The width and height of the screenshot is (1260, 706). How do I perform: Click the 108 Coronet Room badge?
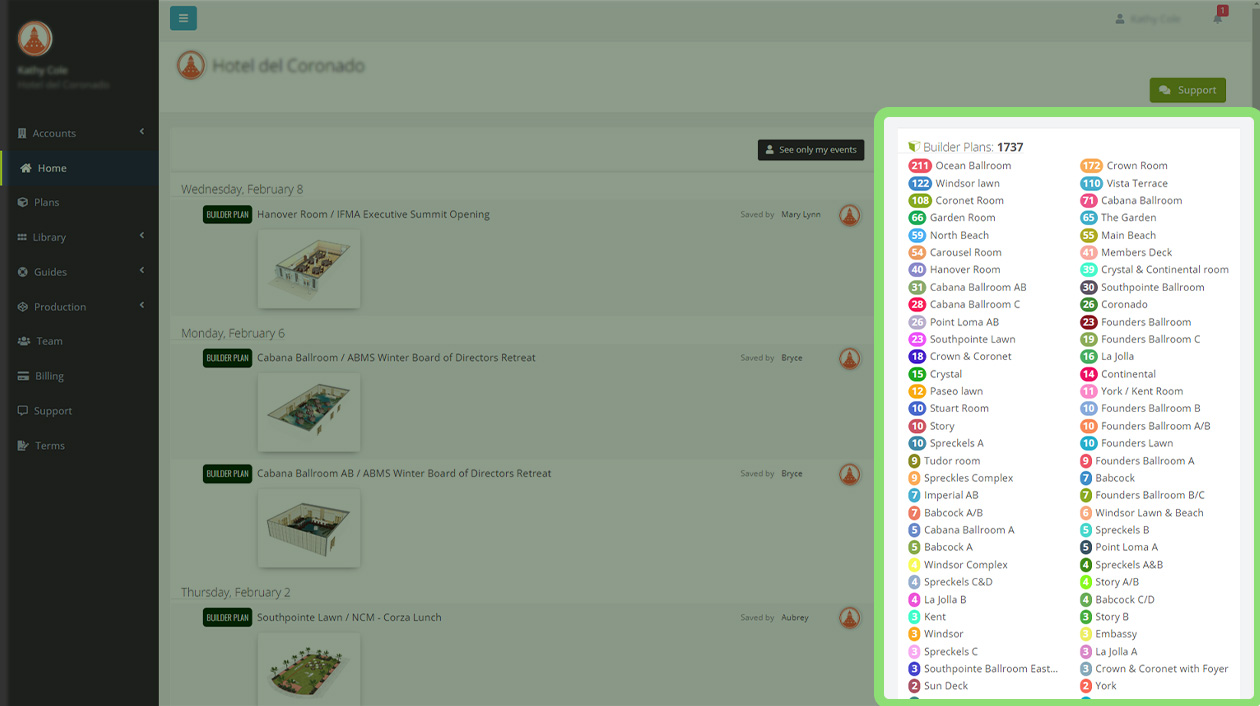pos(920,200)
